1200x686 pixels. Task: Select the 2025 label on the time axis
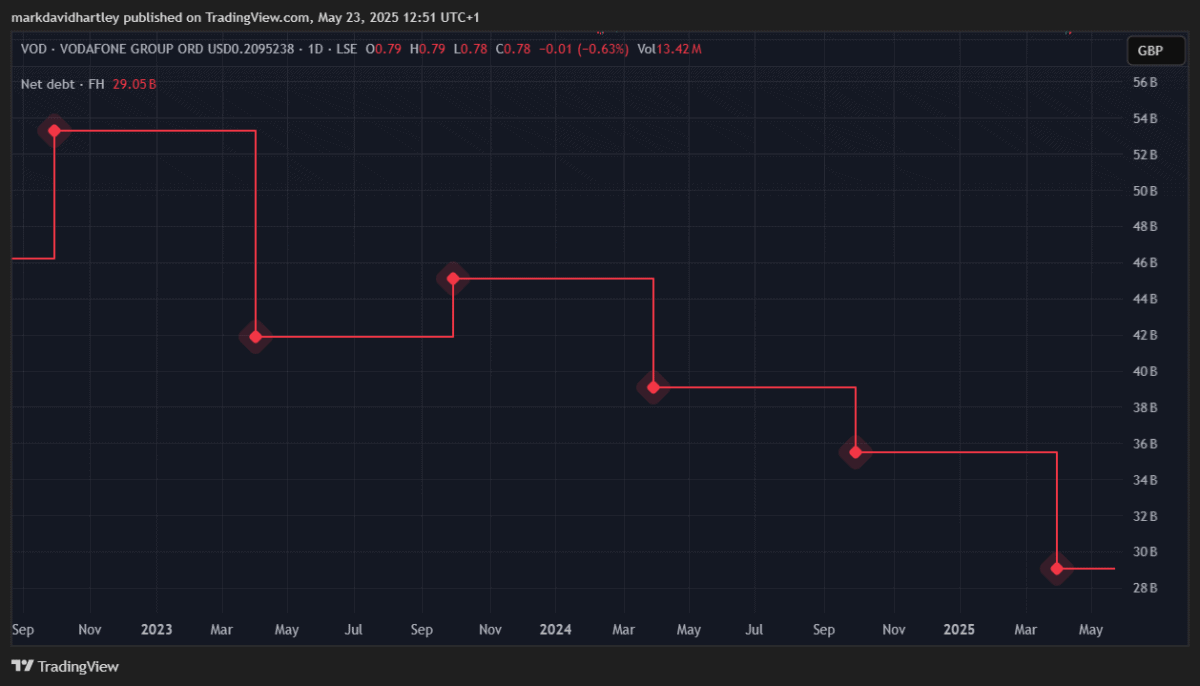[x=959, y=630]
